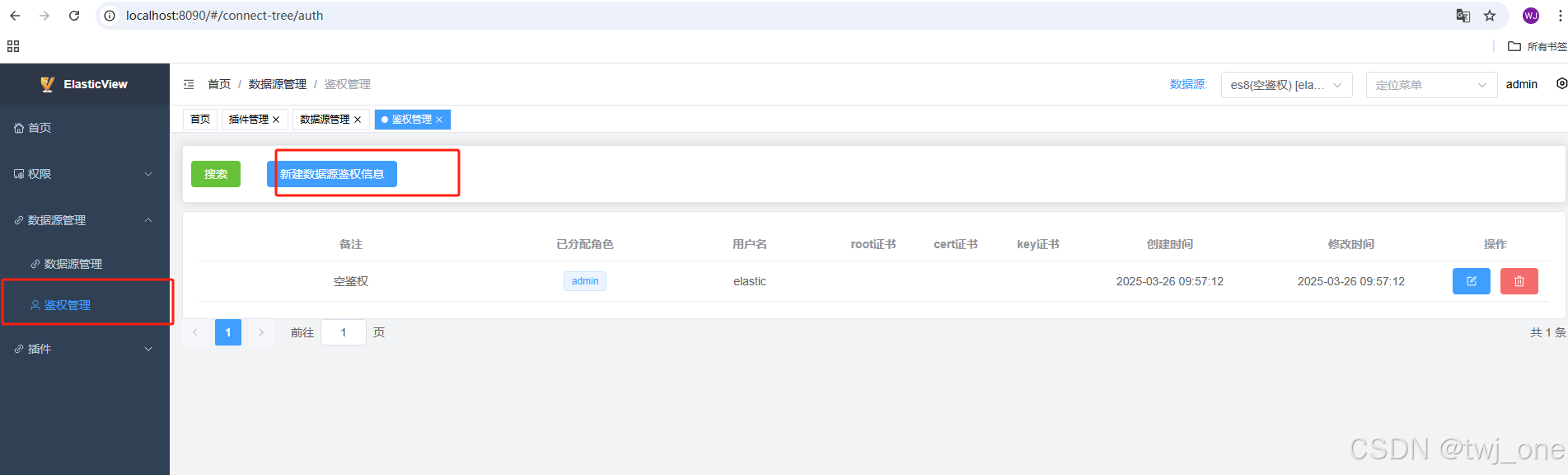Switch to the 首页 page tab

(200, 120)
